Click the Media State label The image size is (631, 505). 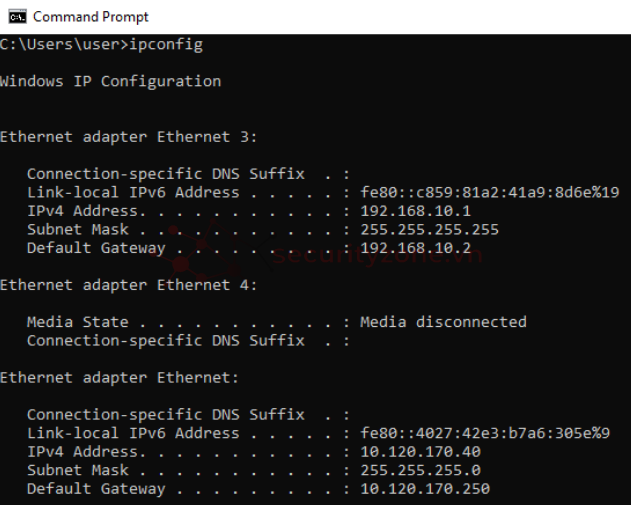pos(78,322)
